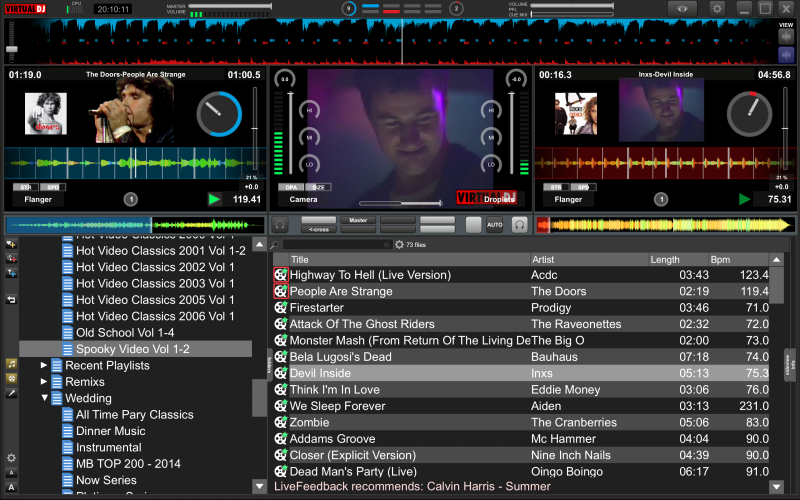This screenshot has height=500, width=800.
Task: Select the upper waveform view button under VIEW
Action: coord(786,37)
